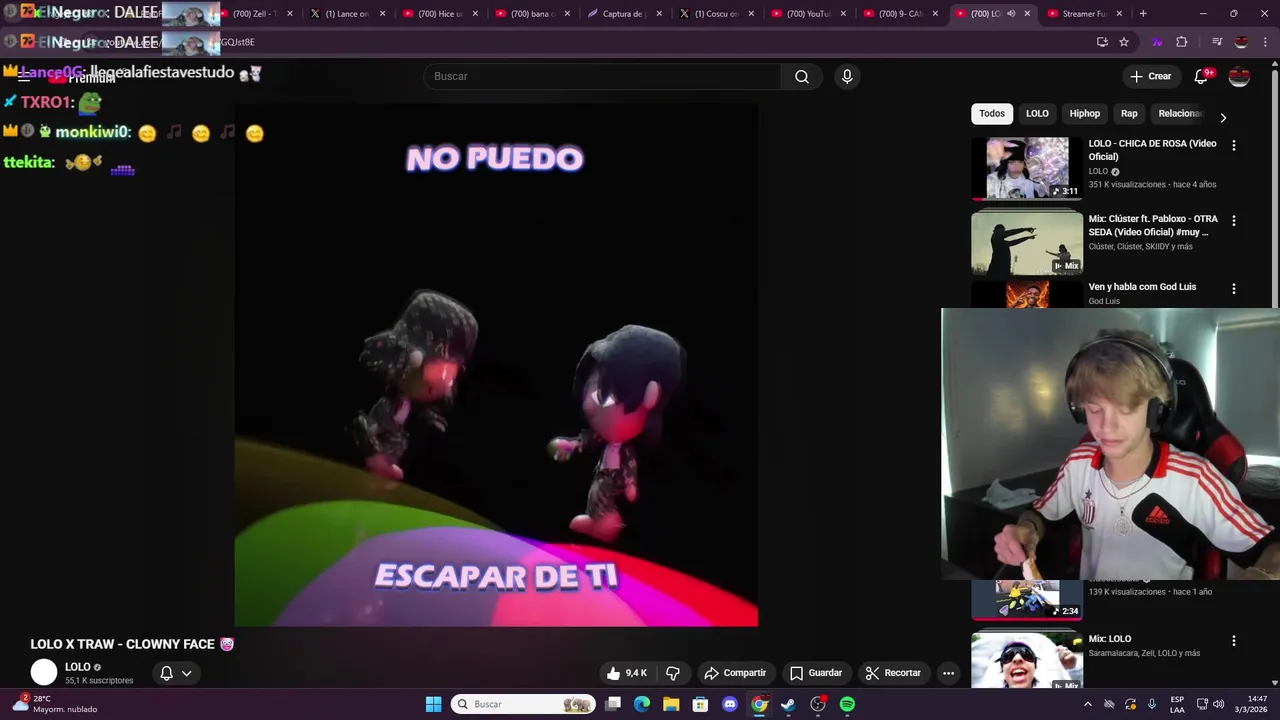Open Mix: Clúster thumbnail

(x=1027, y=243)
